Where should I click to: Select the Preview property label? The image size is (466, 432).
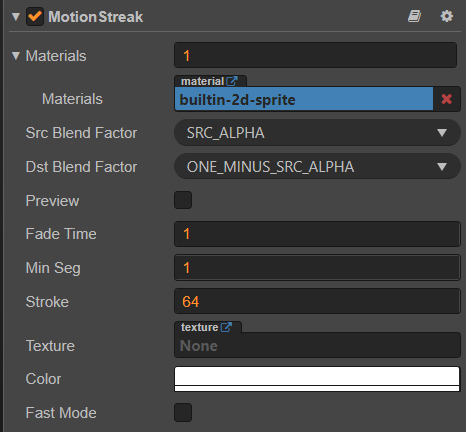[52, 201]
